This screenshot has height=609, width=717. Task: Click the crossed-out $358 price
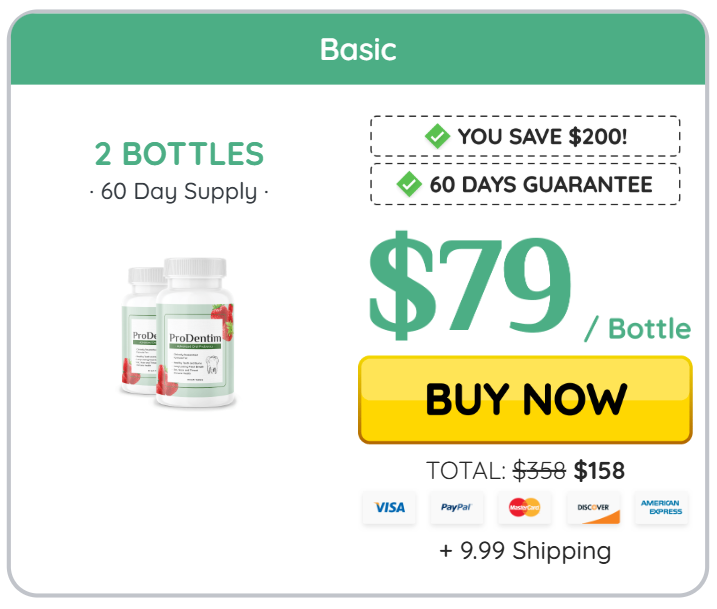[x=539, y=470]
